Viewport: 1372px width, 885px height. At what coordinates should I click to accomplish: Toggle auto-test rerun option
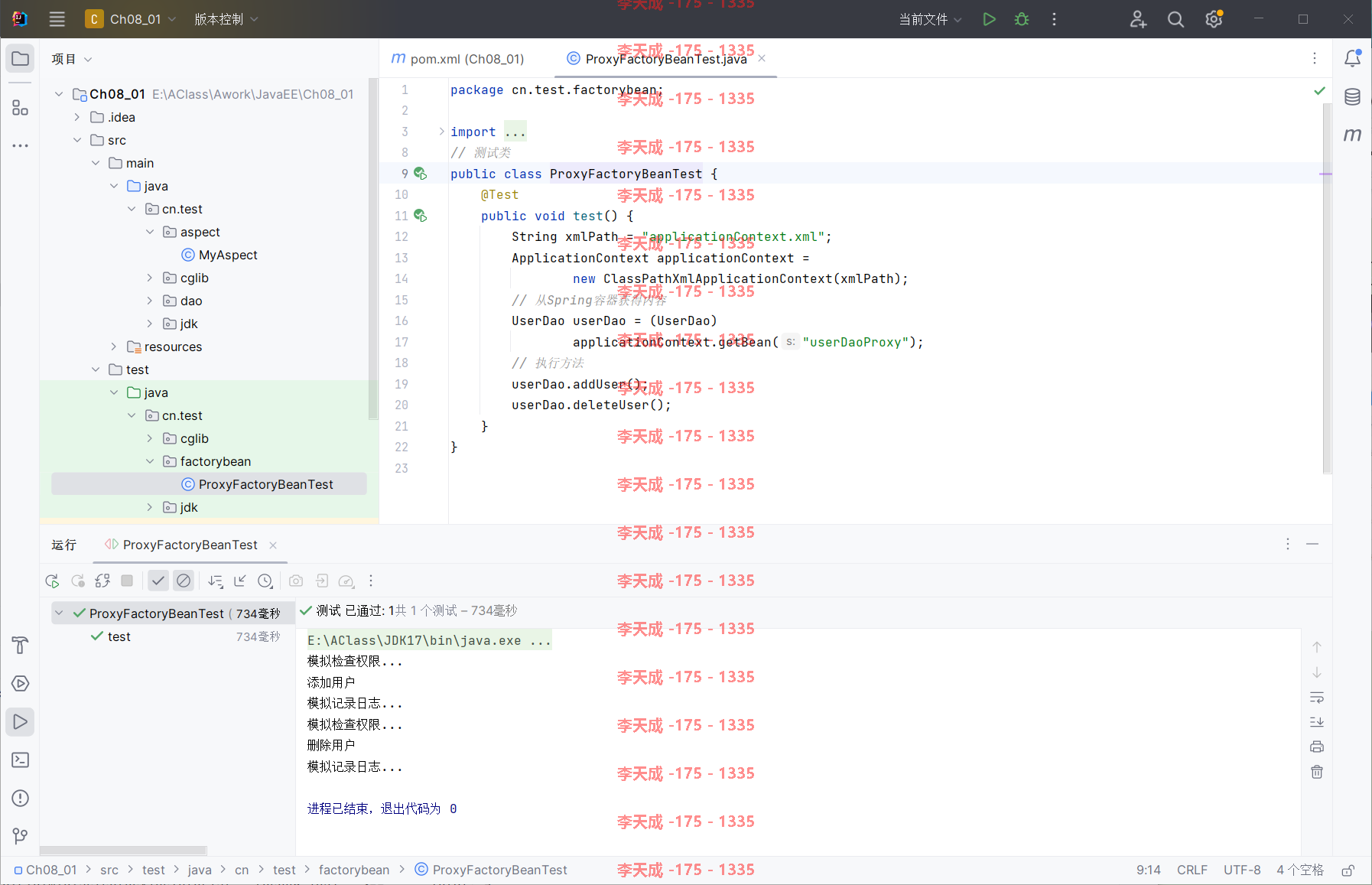(x=102, y=581)
